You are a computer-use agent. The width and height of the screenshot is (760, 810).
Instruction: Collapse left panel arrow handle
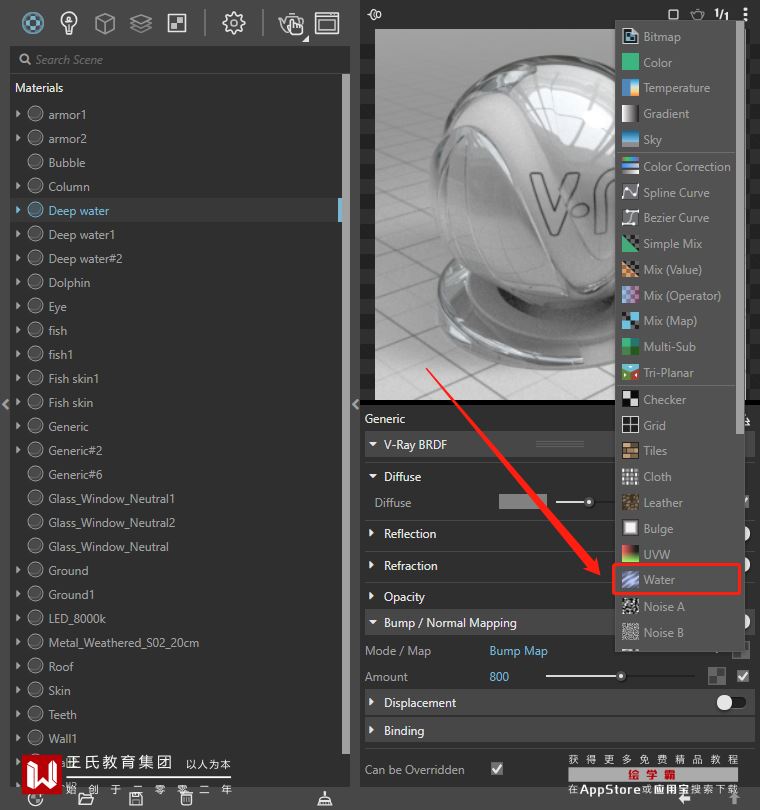click(x=6, y=404)
